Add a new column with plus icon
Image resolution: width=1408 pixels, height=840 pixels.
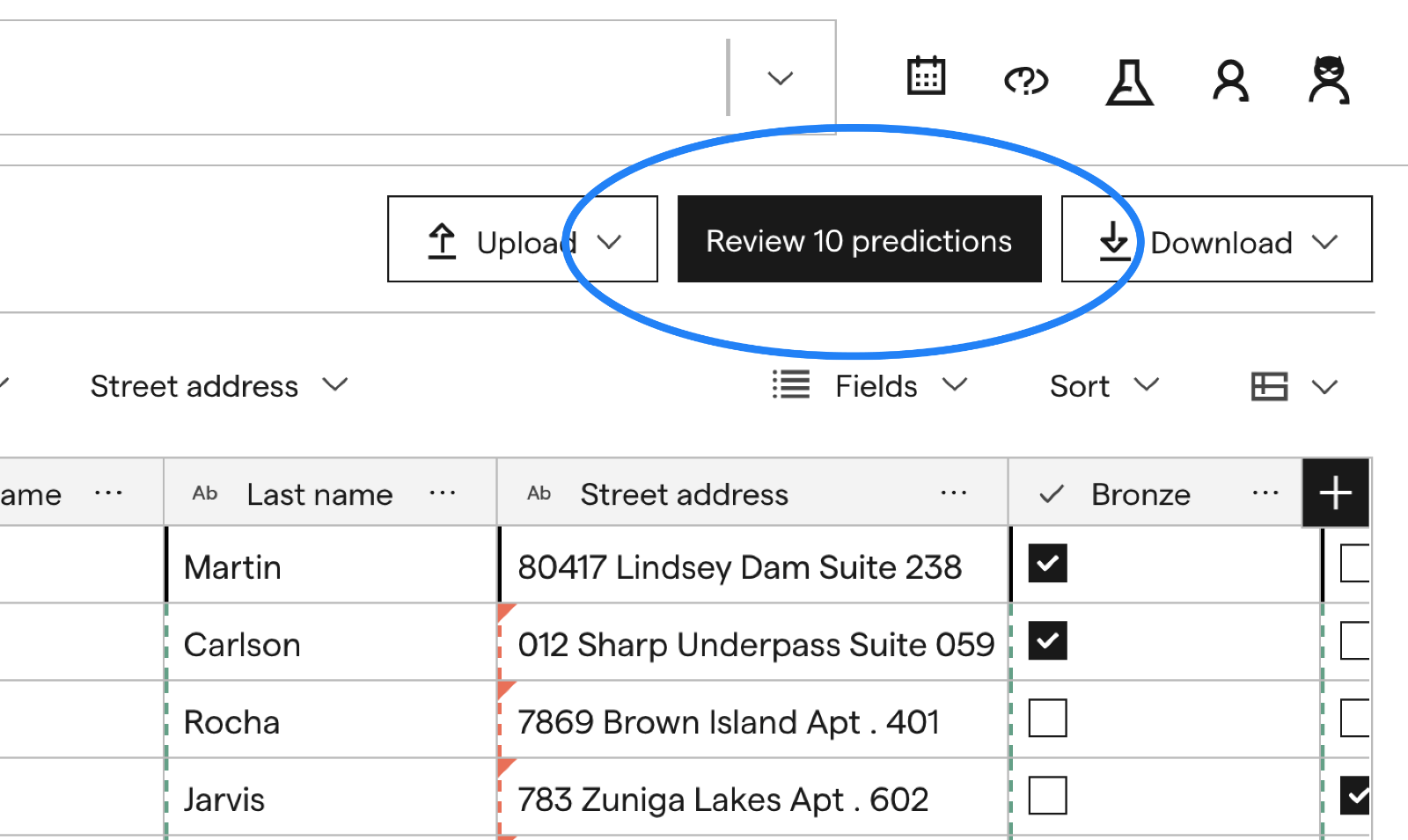tap(1335, 493)
